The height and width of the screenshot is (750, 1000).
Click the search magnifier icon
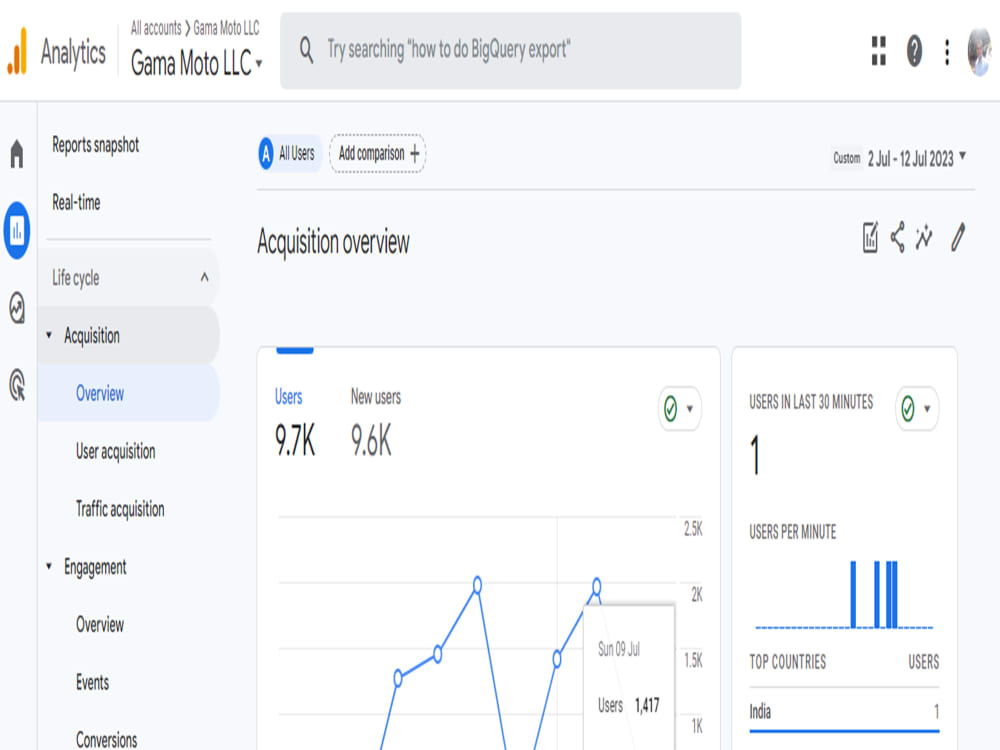point(307,50)
